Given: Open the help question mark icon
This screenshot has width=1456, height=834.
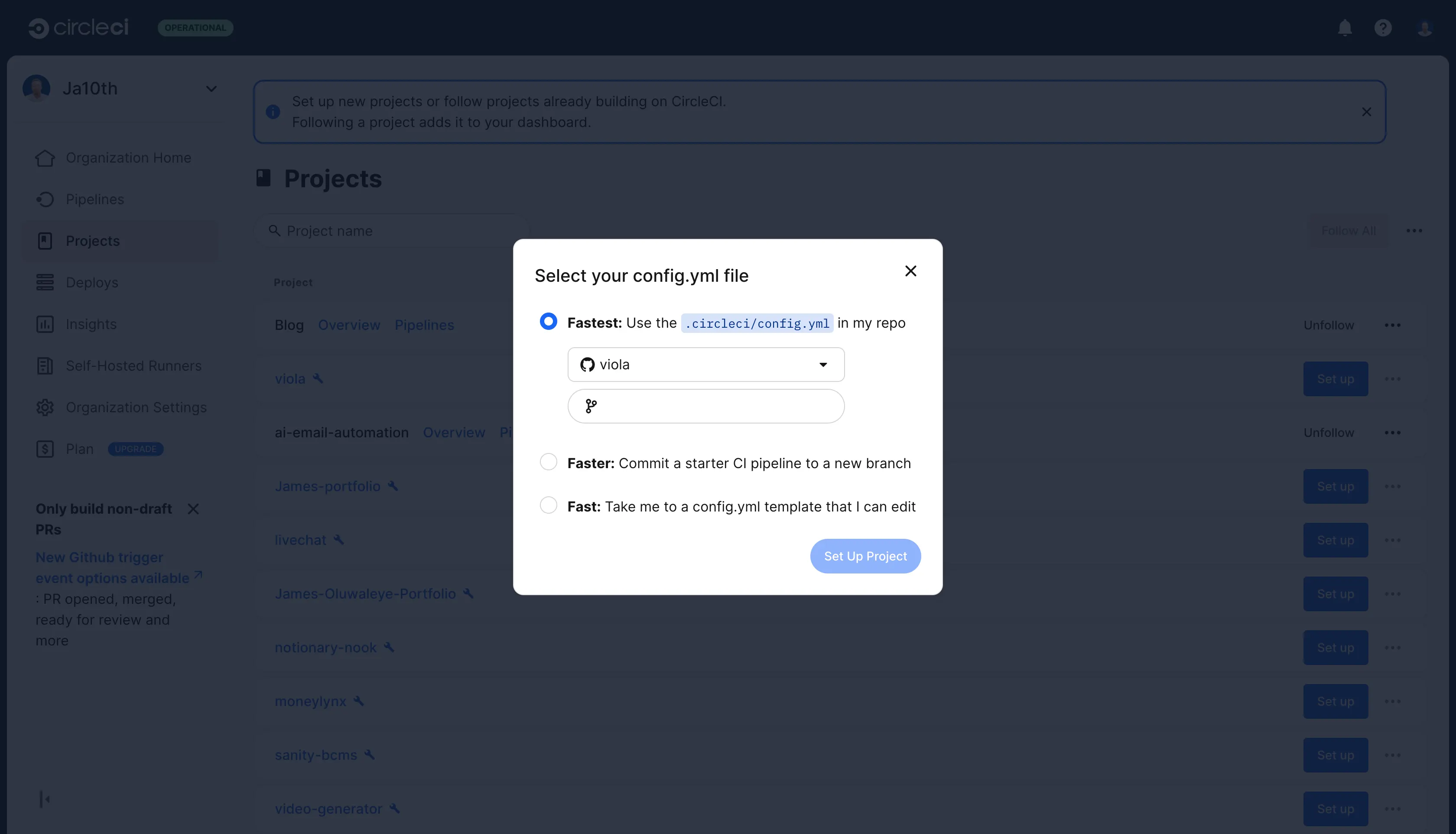Looking at the screenshot, I should tap(1383, 27).
